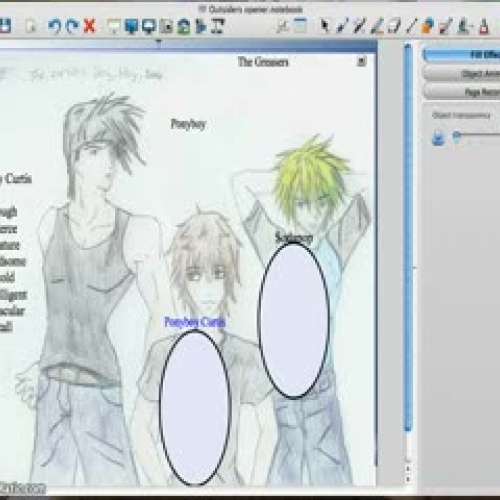Redo the last undone action
The width and height of the screenshot is (500, 500).
click(72, 26)
